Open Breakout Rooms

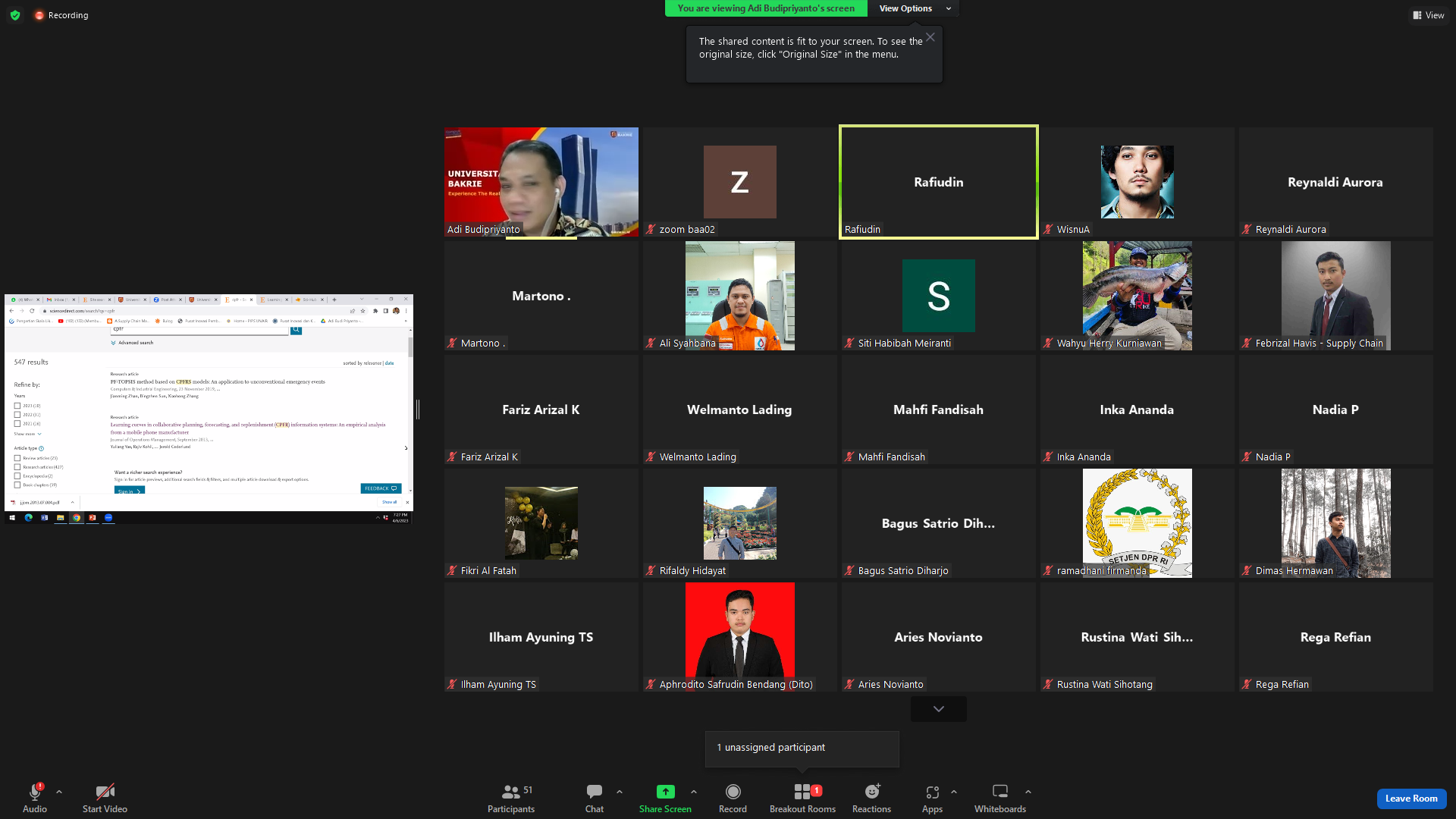point(802,799)
